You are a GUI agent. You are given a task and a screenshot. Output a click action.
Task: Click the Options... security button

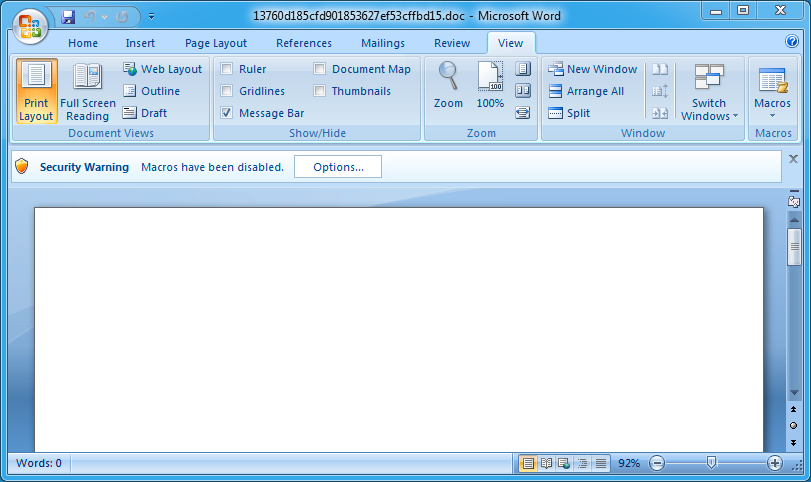click(338, 167)
